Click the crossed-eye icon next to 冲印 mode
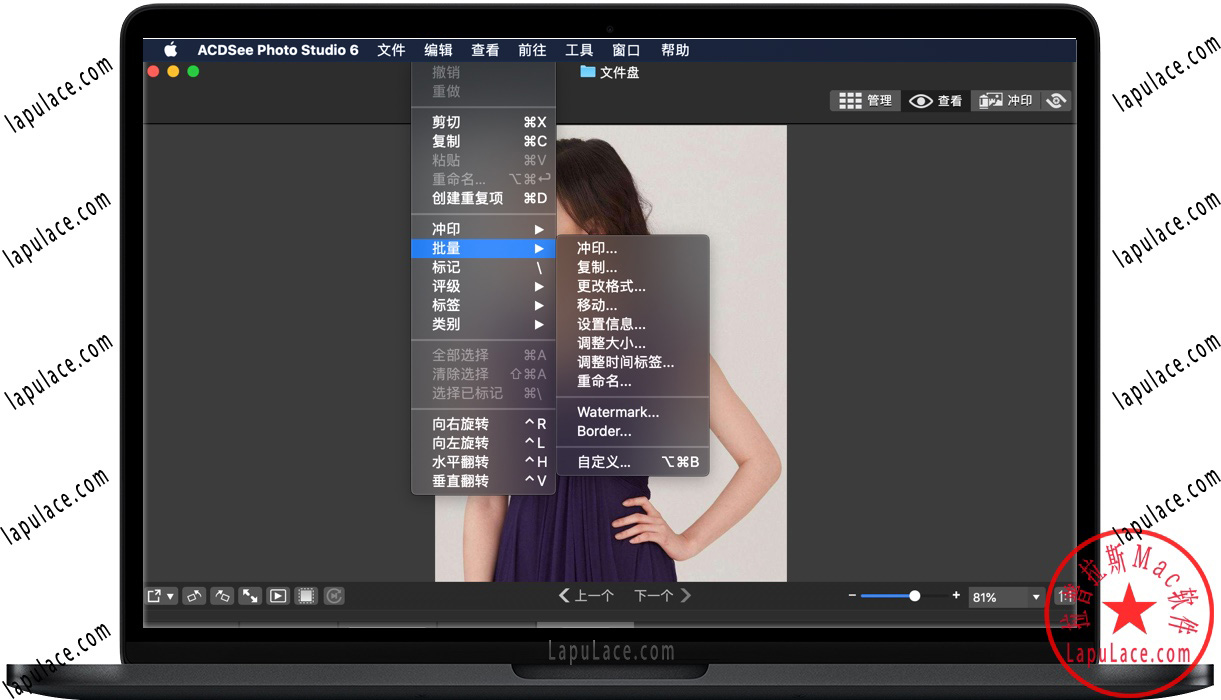Image resolution: width=1221 pixels, height=700 pixels. pyautogui.click(x=1056, y=101)
